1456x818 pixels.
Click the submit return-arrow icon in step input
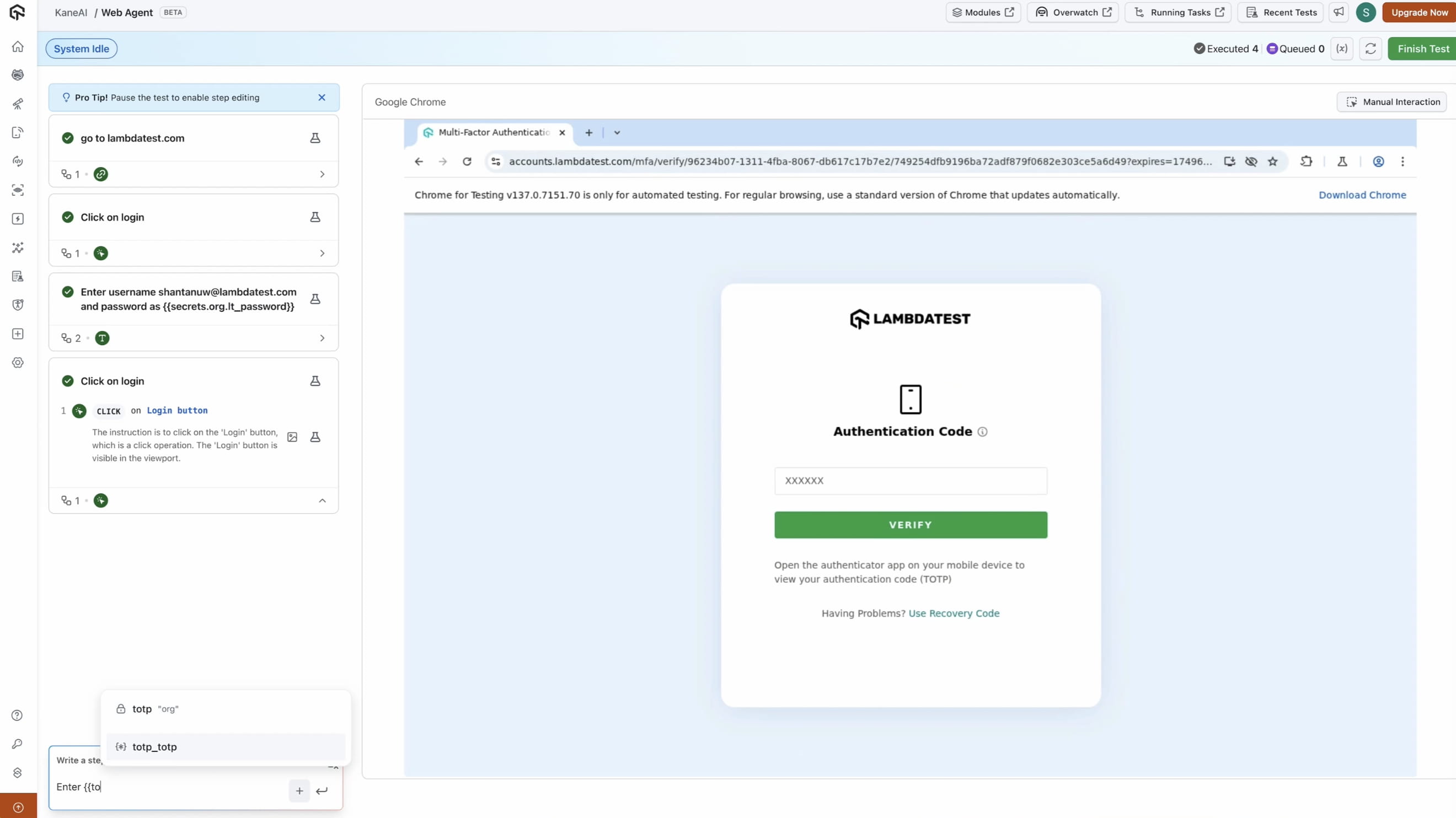point(322,790)
